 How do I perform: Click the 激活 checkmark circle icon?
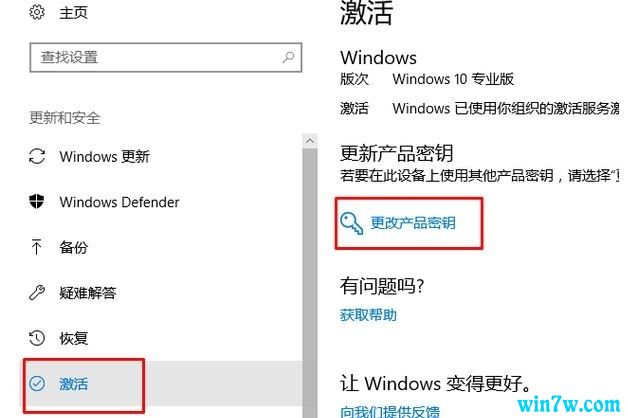(x=37, y=384)
